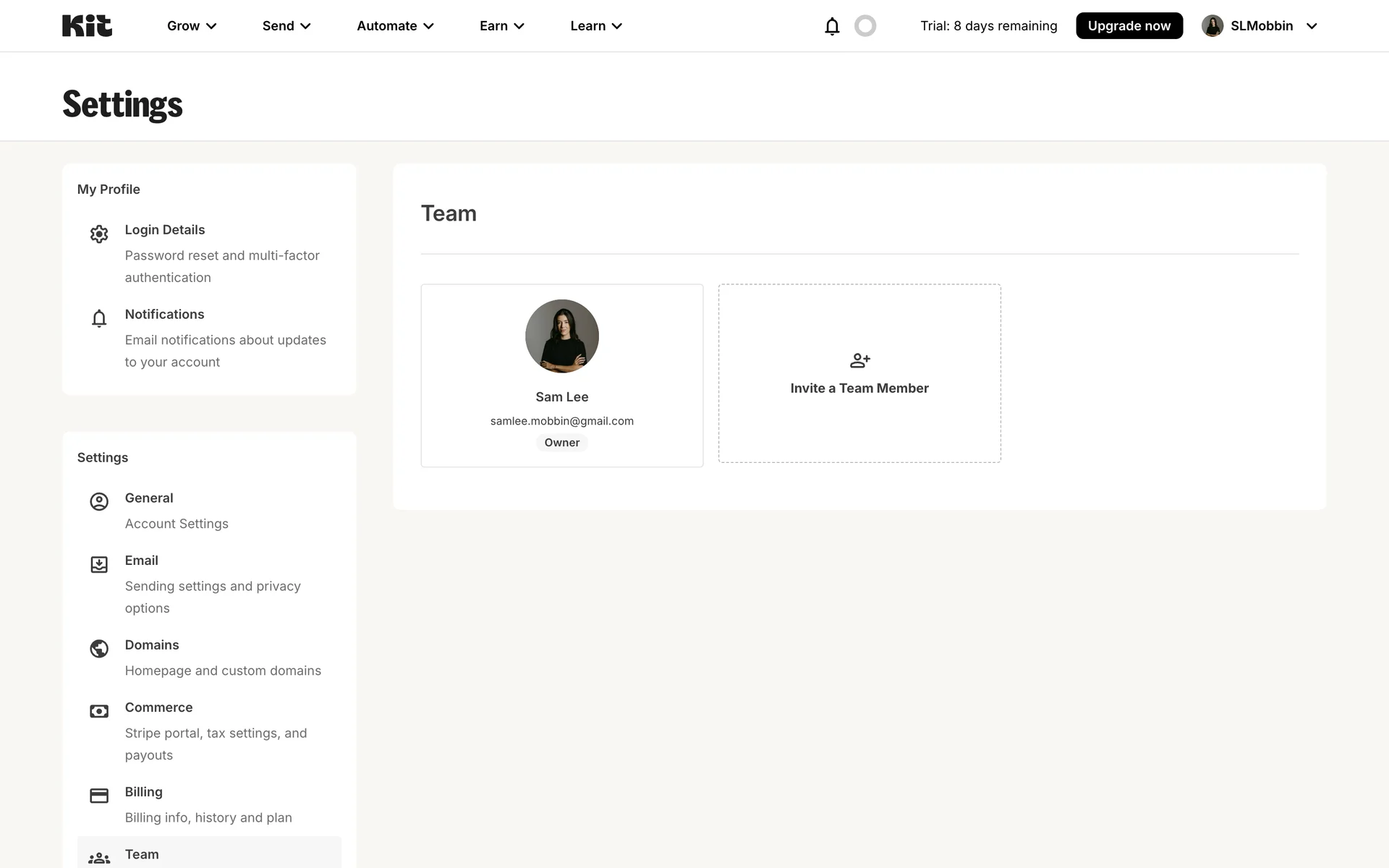This screenshot has height=868, width=1389.
Task: Click Sam Lee's profile photo
Action: 562,336
